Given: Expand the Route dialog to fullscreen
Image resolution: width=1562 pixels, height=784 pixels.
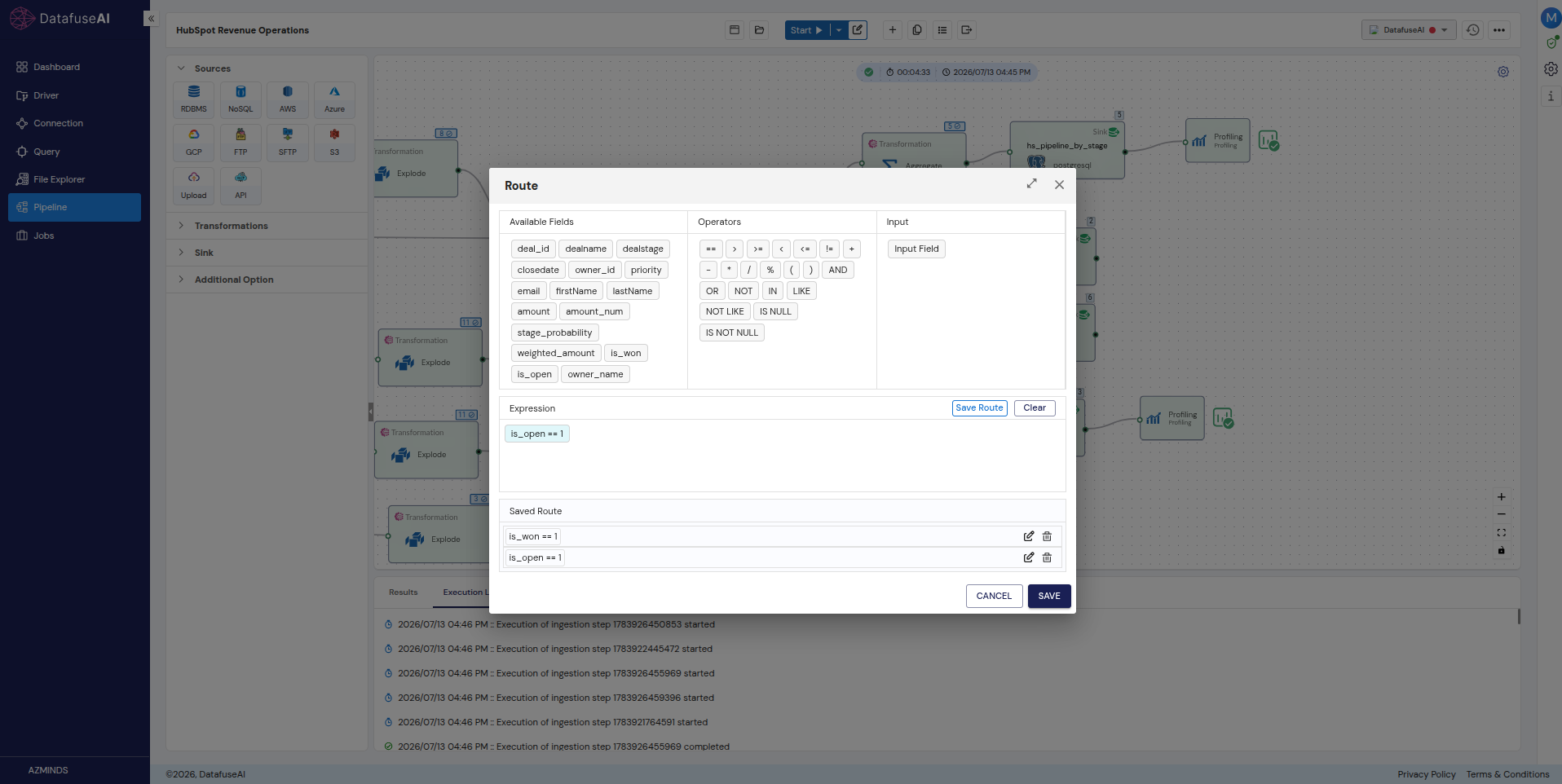Looking at the screenshot, I should (x=1032, y=184).
